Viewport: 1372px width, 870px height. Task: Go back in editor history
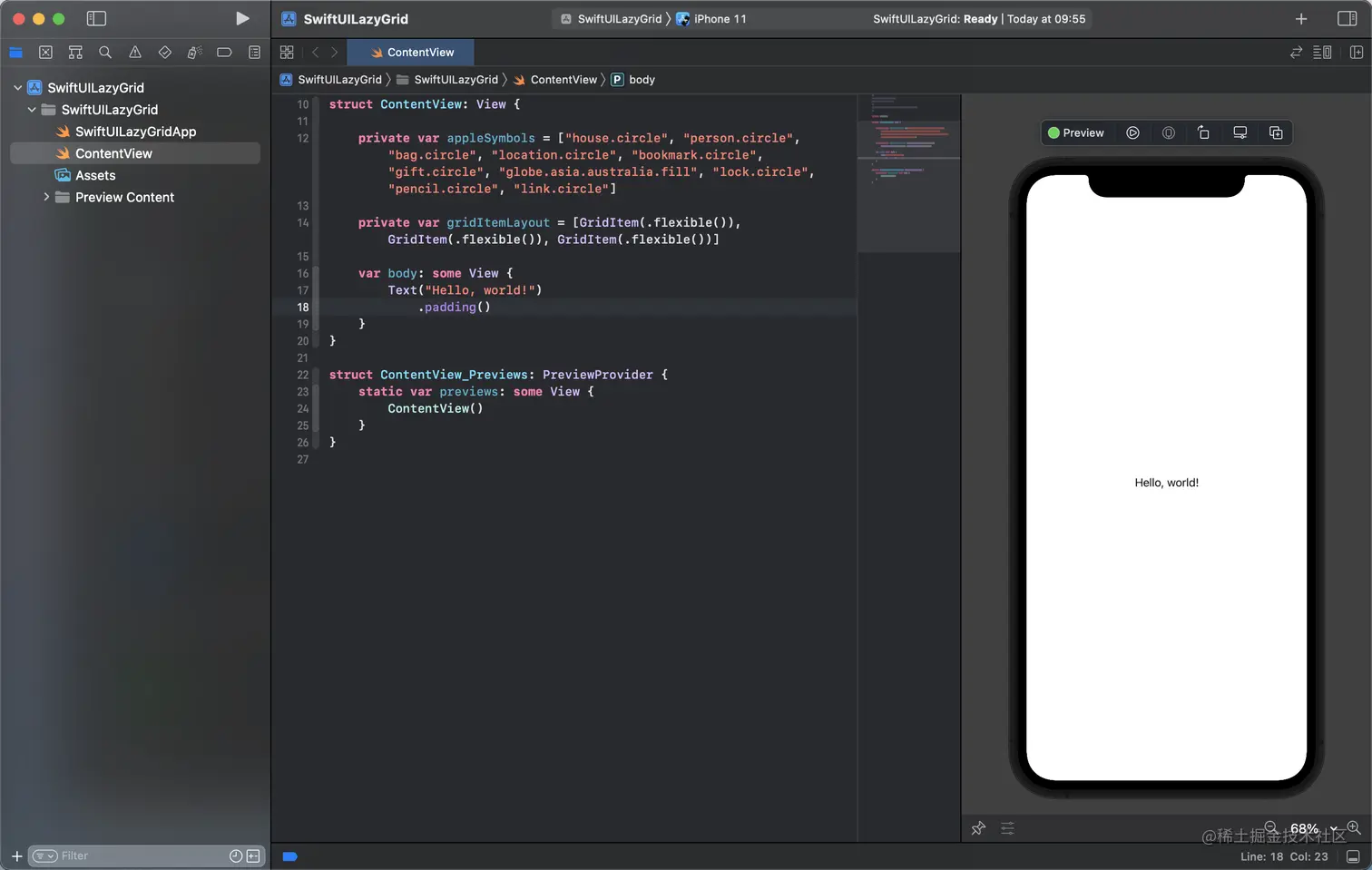pyautogui.click(x=315, y=53)
